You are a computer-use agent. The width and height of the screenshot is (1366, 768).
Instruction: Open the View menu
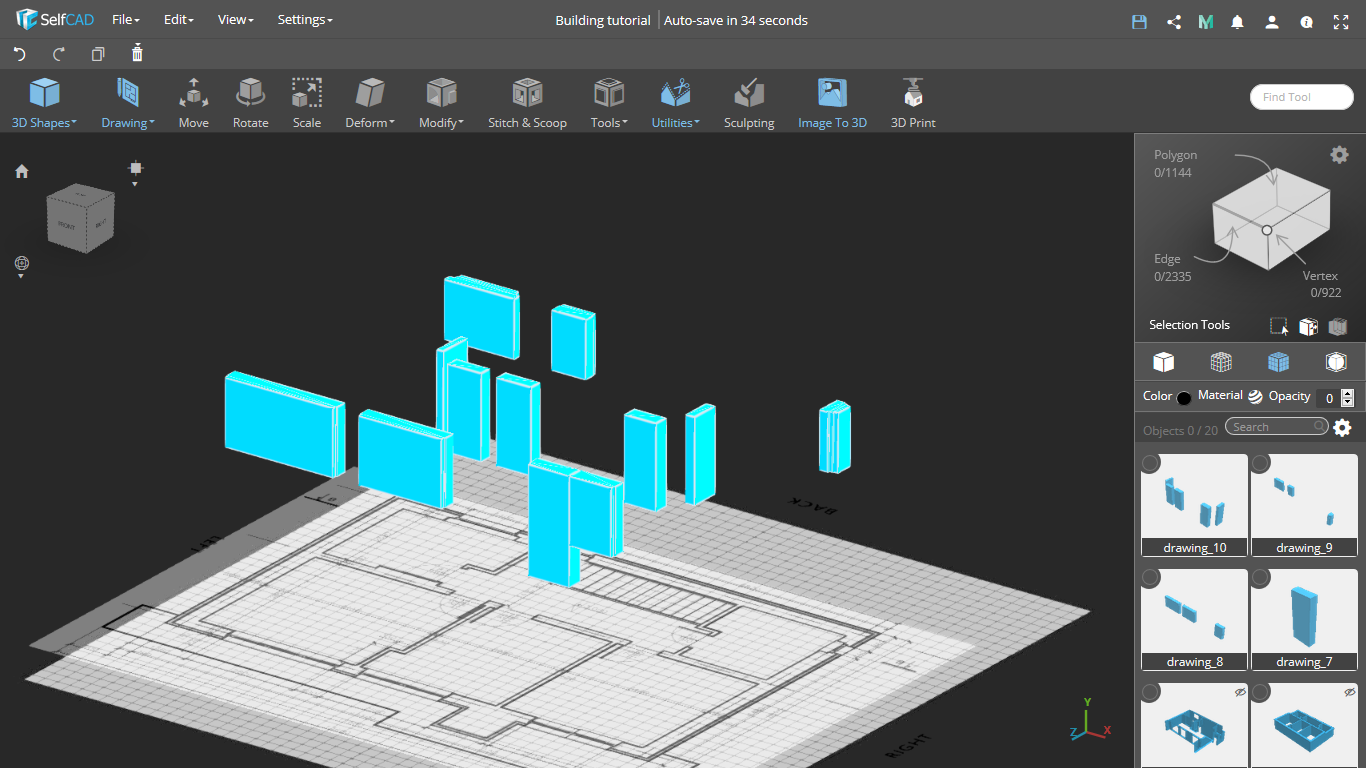tap(236, 20)
